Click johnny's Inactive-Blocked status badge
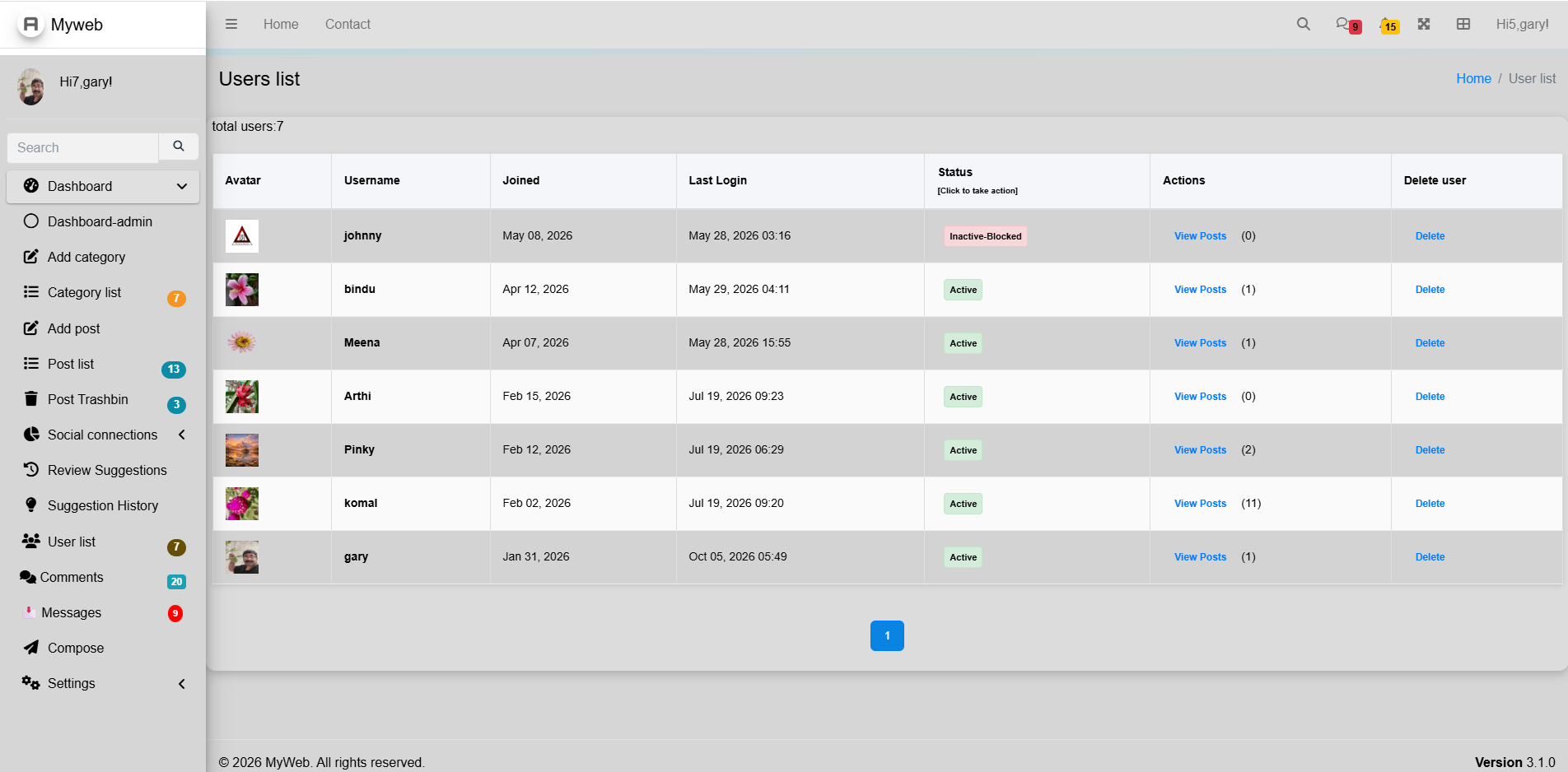 click(x=985, y=236)
